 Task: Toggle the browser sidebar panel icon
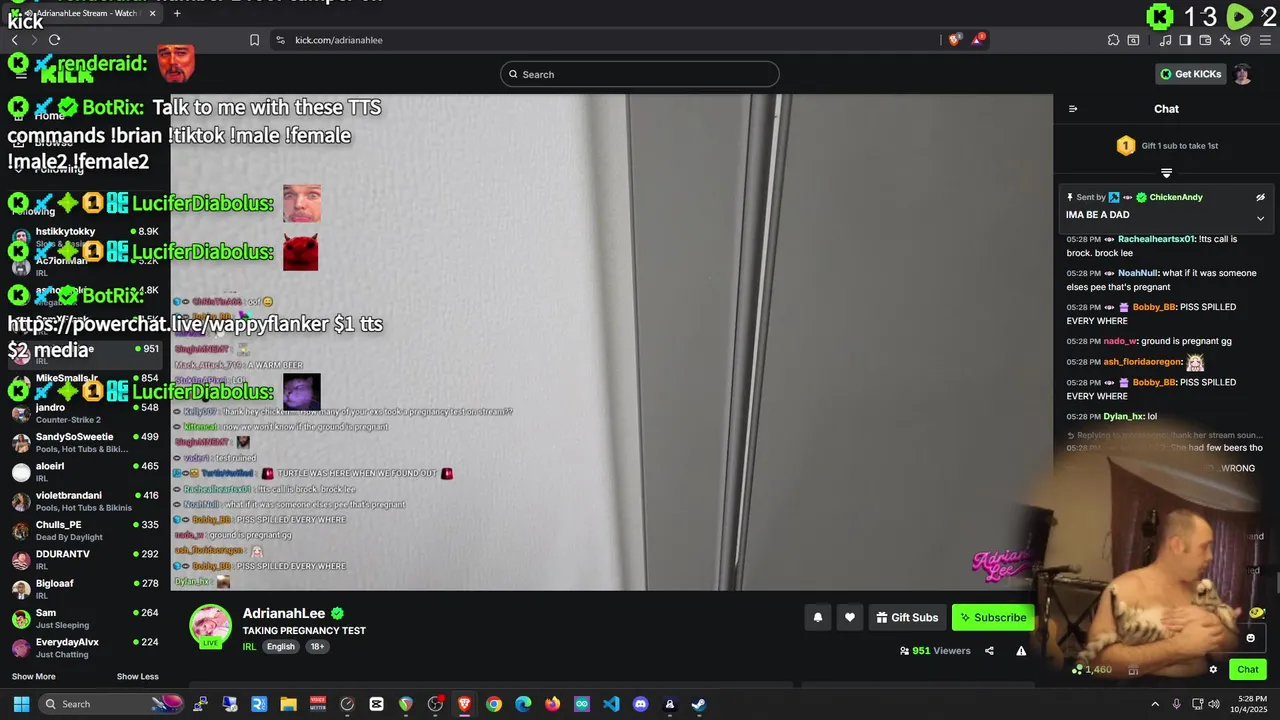(1185, 40)
